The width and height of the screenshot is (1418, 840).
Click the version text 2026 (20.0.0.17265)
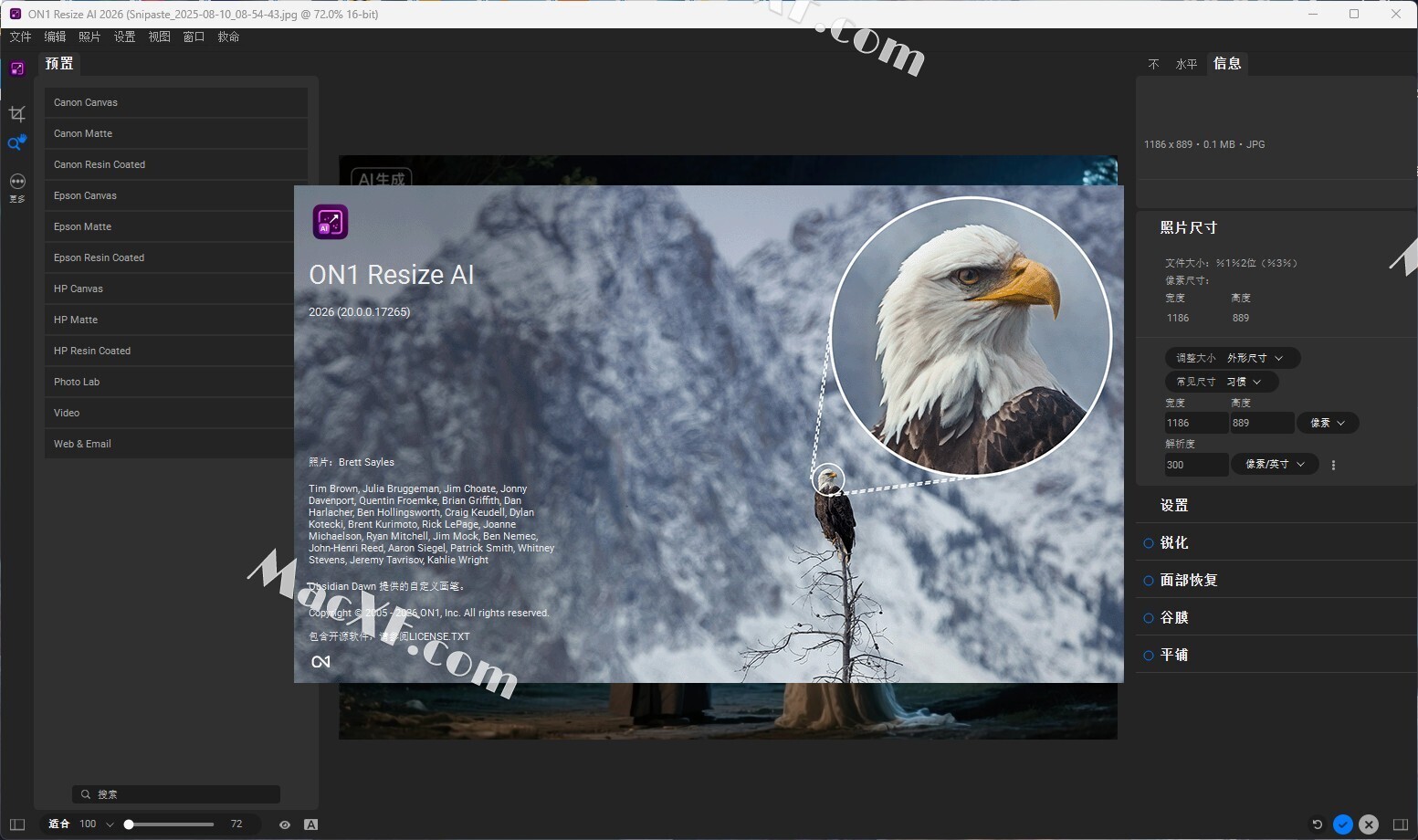360,312
